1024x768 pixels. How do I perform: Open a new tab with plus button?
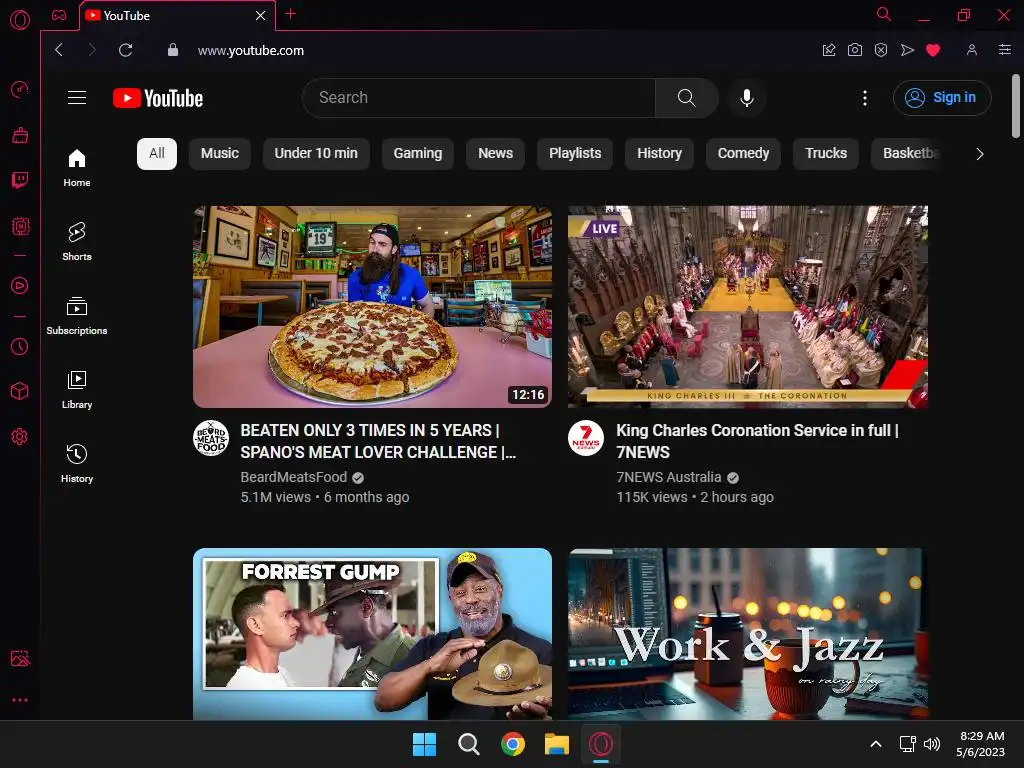point(291,14)
